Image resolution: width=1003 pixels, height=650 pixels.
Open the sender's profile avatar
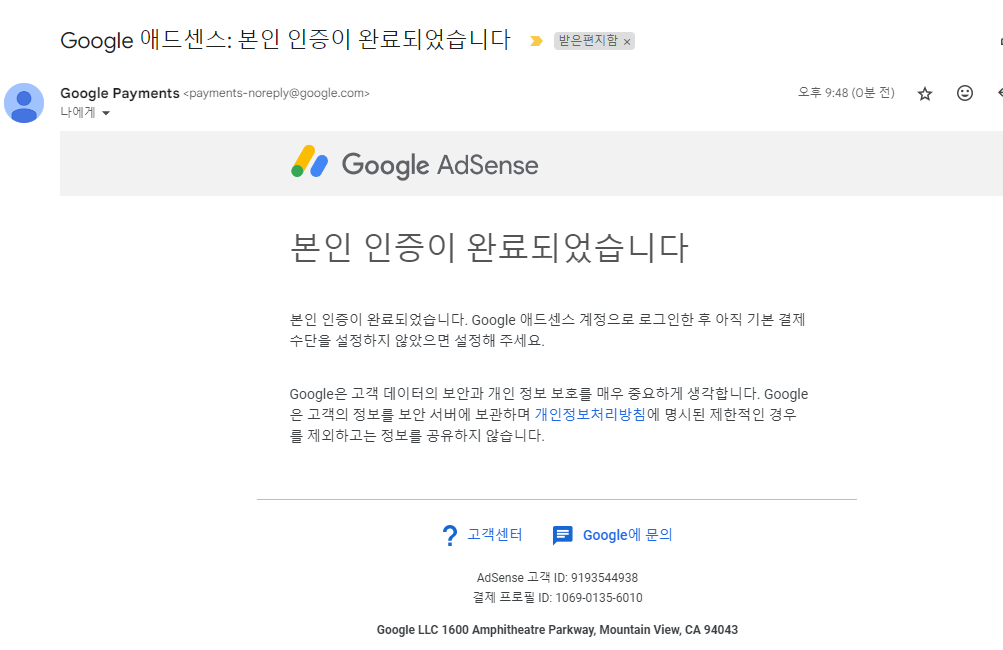click(x=24, y=103)
